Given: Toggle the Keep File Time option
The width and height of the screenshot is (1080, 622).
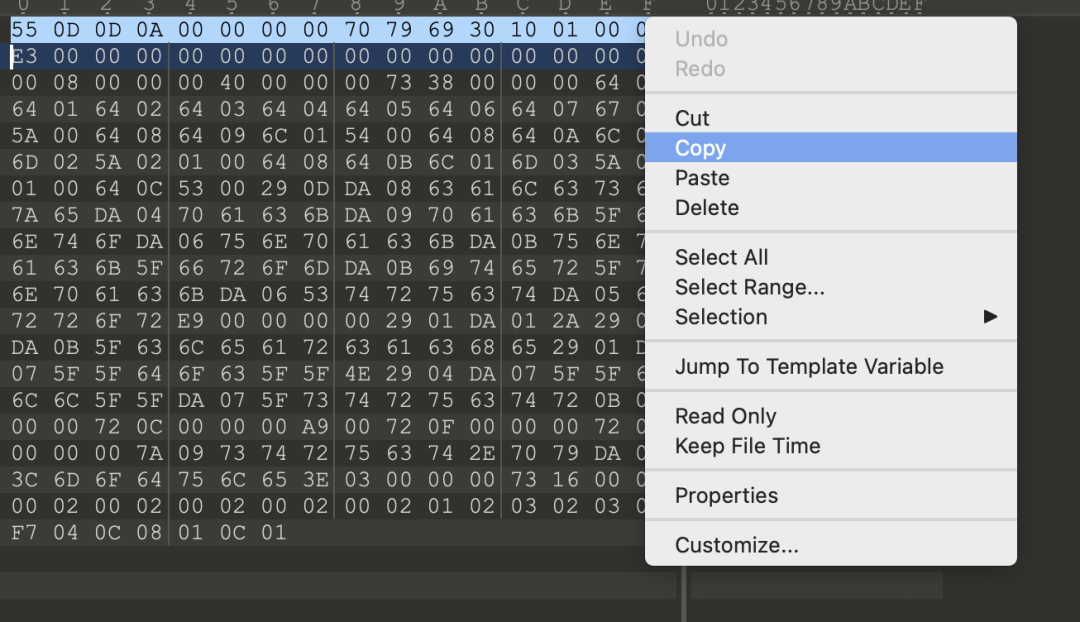Looking at the screenshot, I should click(x=747, y=446).
